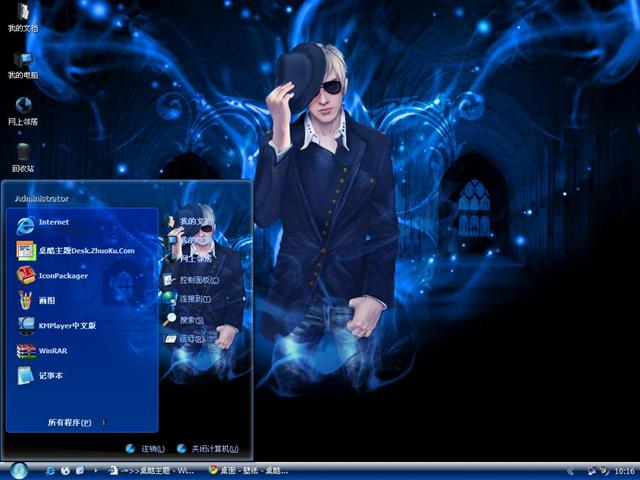Switch to the 桌酷主题 taskbar window
This screenshot has height=480, width=640.
coord(149,471)
